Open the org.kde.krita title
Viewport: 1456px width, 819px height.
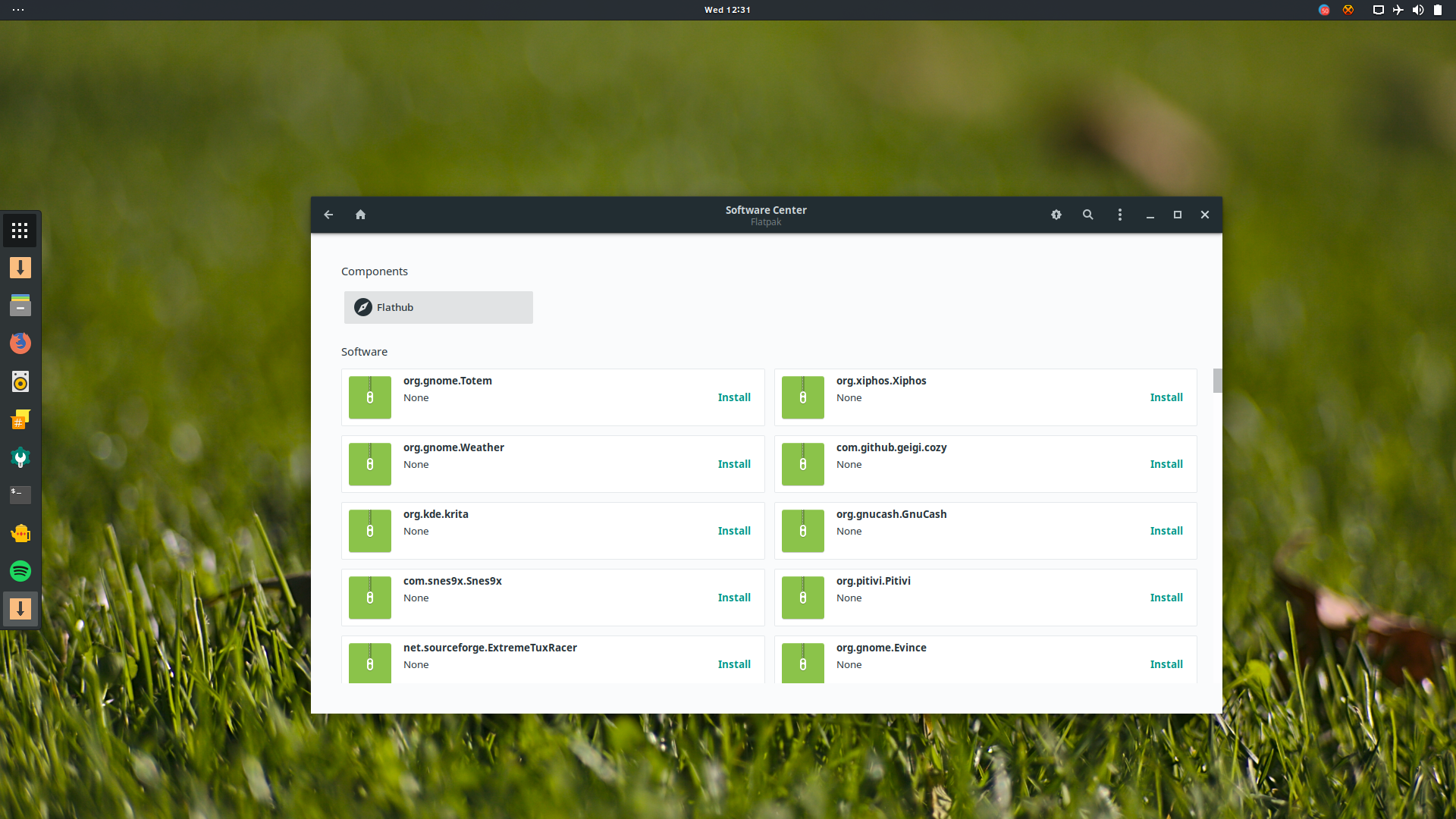point(436,514)
